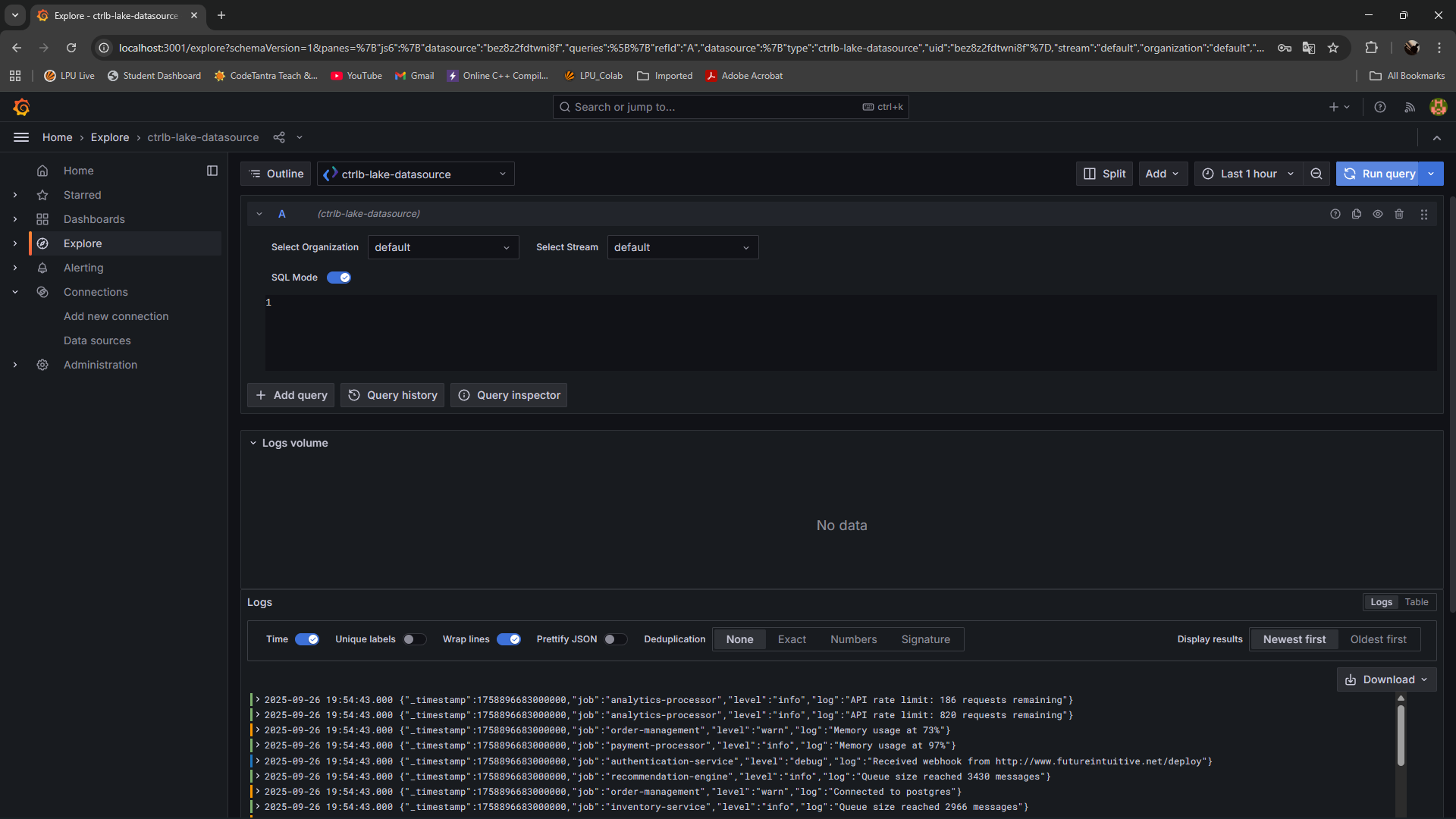
Task: Click the zoom out time range icon
Action: pos(1316,174)
